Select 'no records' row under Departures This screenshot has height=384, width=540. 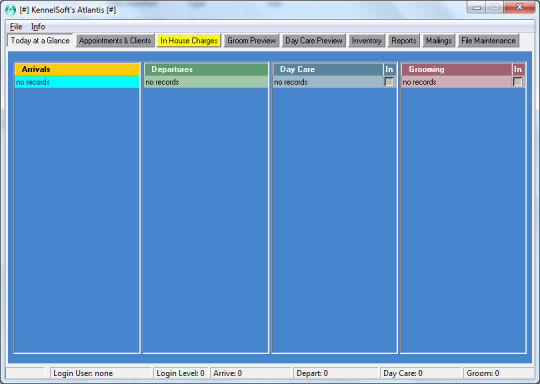pos(206,82)
